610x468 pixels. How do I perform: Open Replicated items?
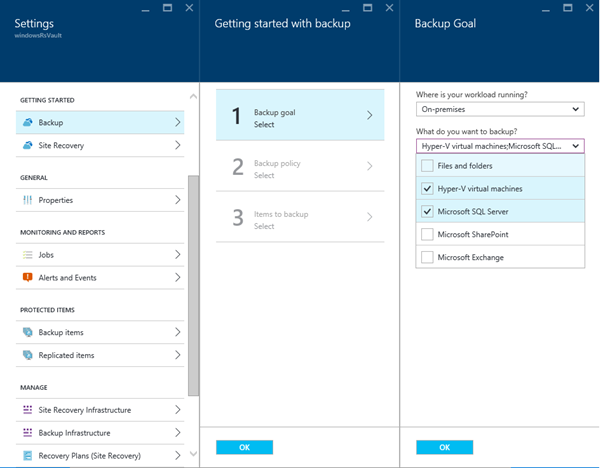pyautogui.click(x=100, y=355)
